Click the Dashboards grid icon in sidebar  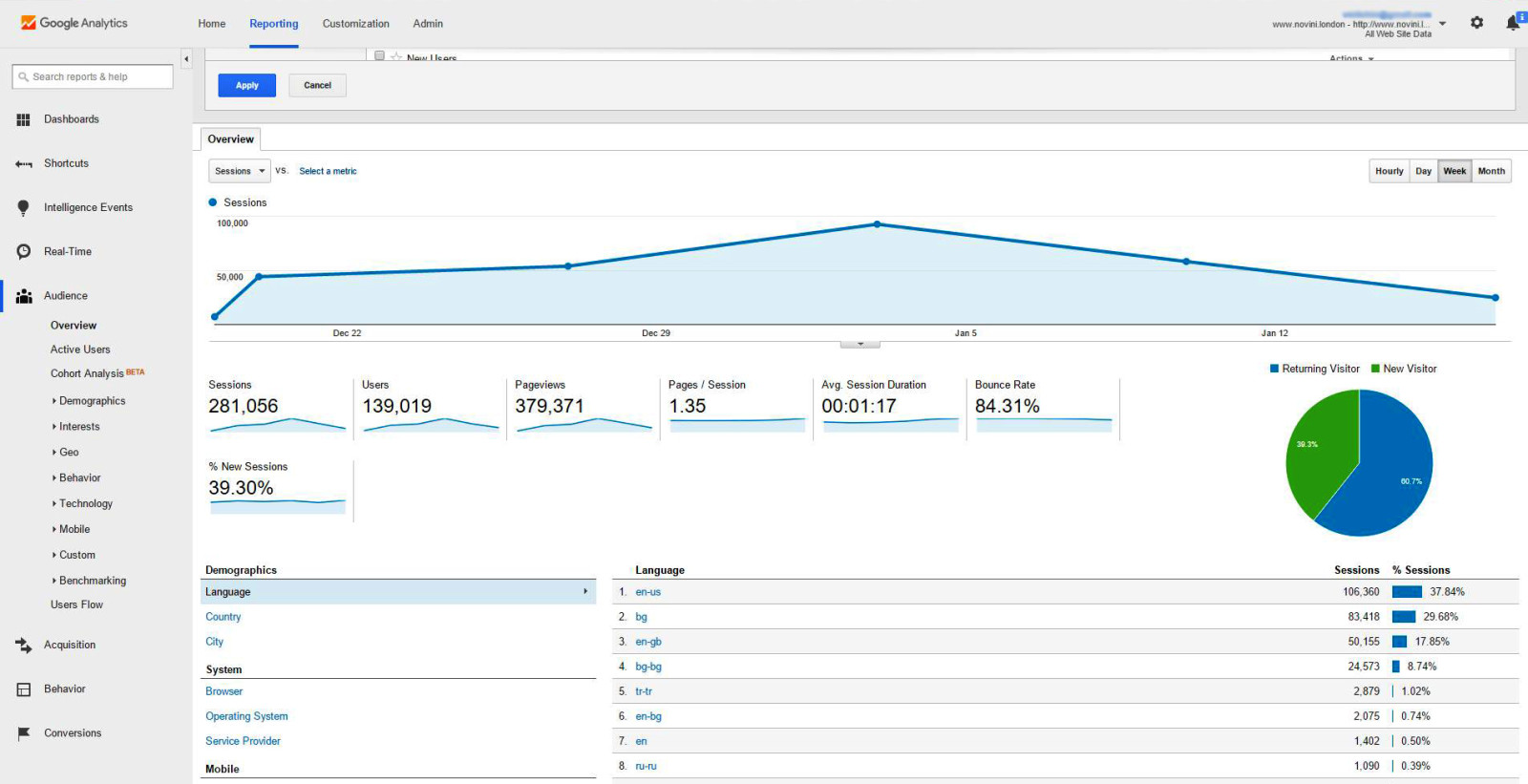point(23,120)
